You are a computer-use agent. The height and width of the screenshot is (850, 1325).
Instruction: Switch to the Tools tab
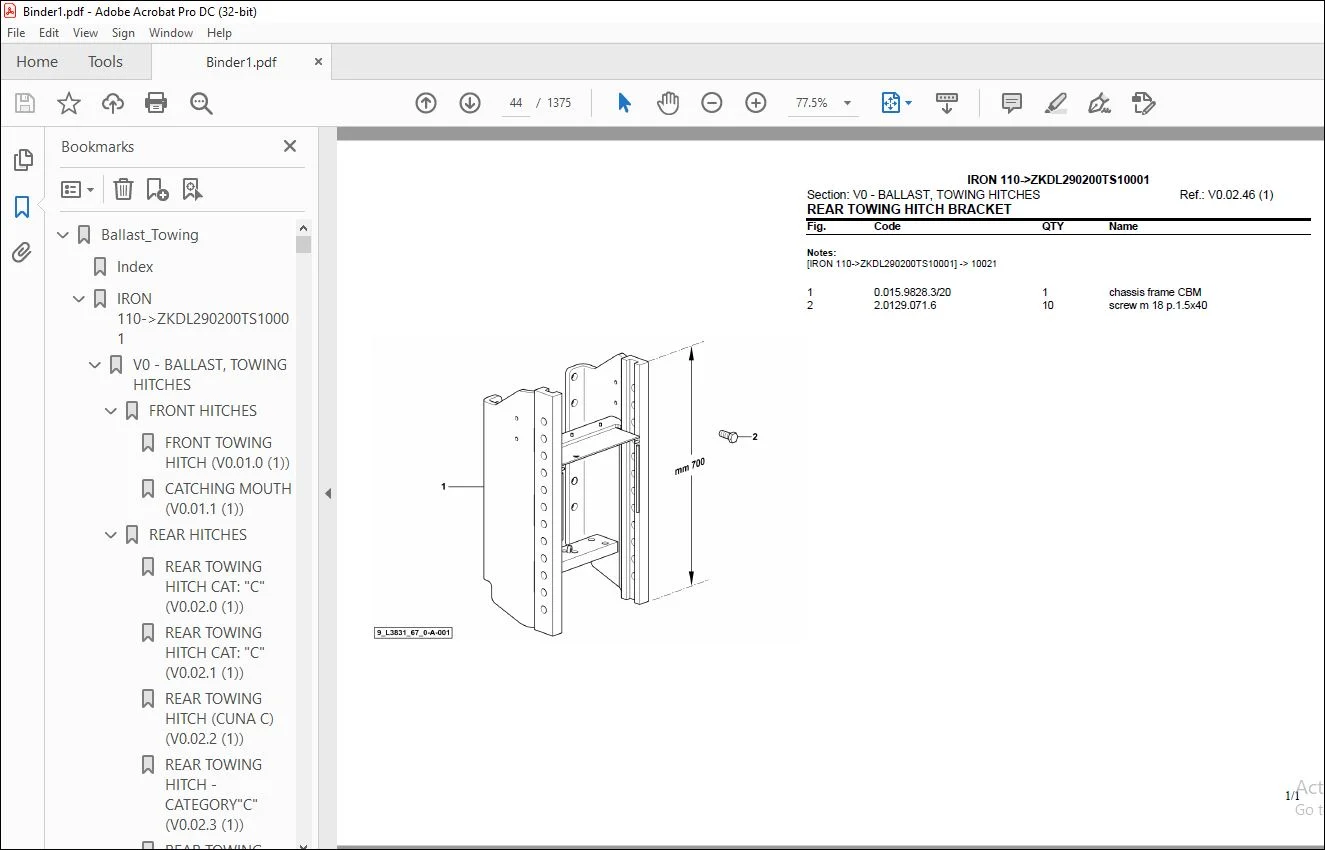click(105, 62)
